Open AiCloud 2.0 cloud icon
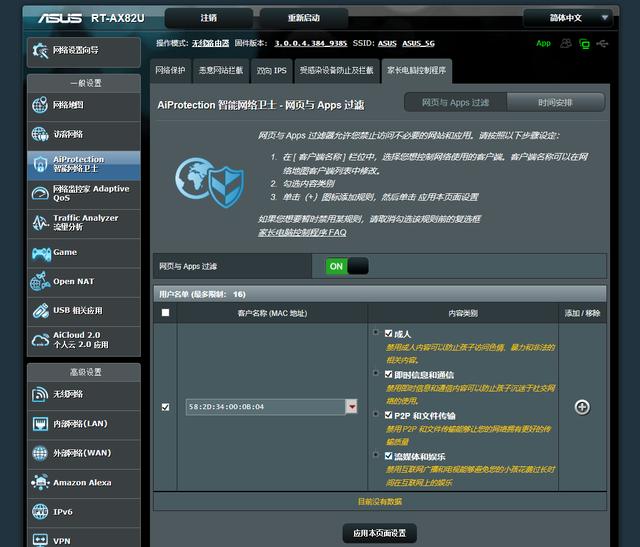The width and height of the screenshot is (640, 547). pos(40,340)
